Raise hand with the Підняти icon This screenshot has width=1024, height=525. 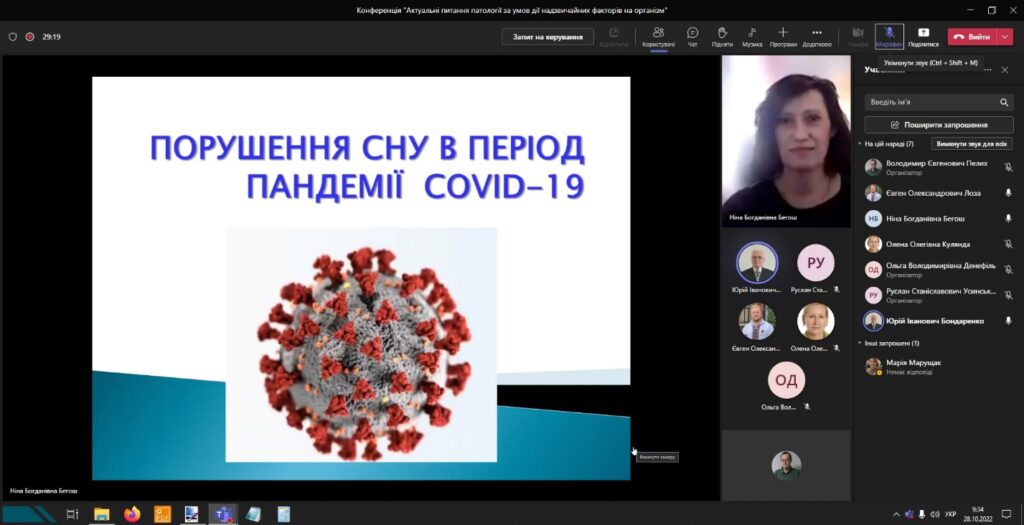pos(721,36)
